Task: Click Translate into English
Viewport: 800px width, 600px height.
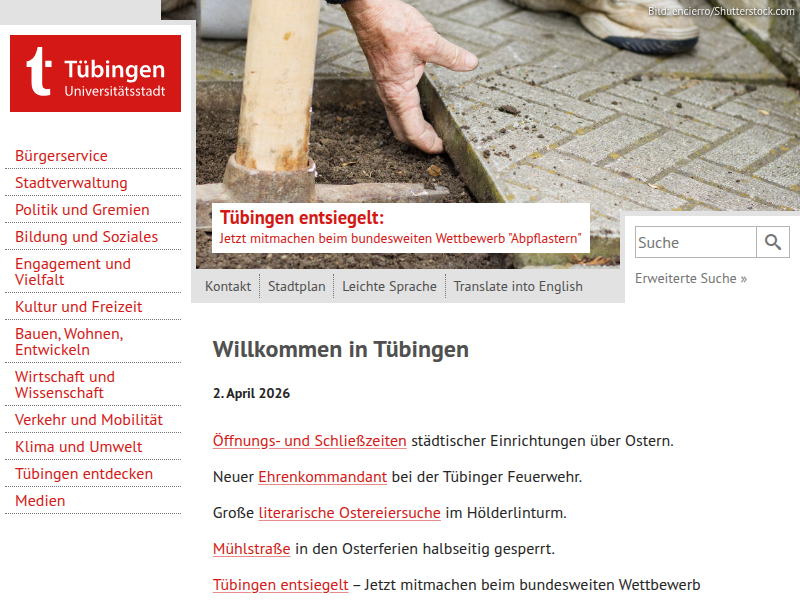Action: click(x=517, y=286)
